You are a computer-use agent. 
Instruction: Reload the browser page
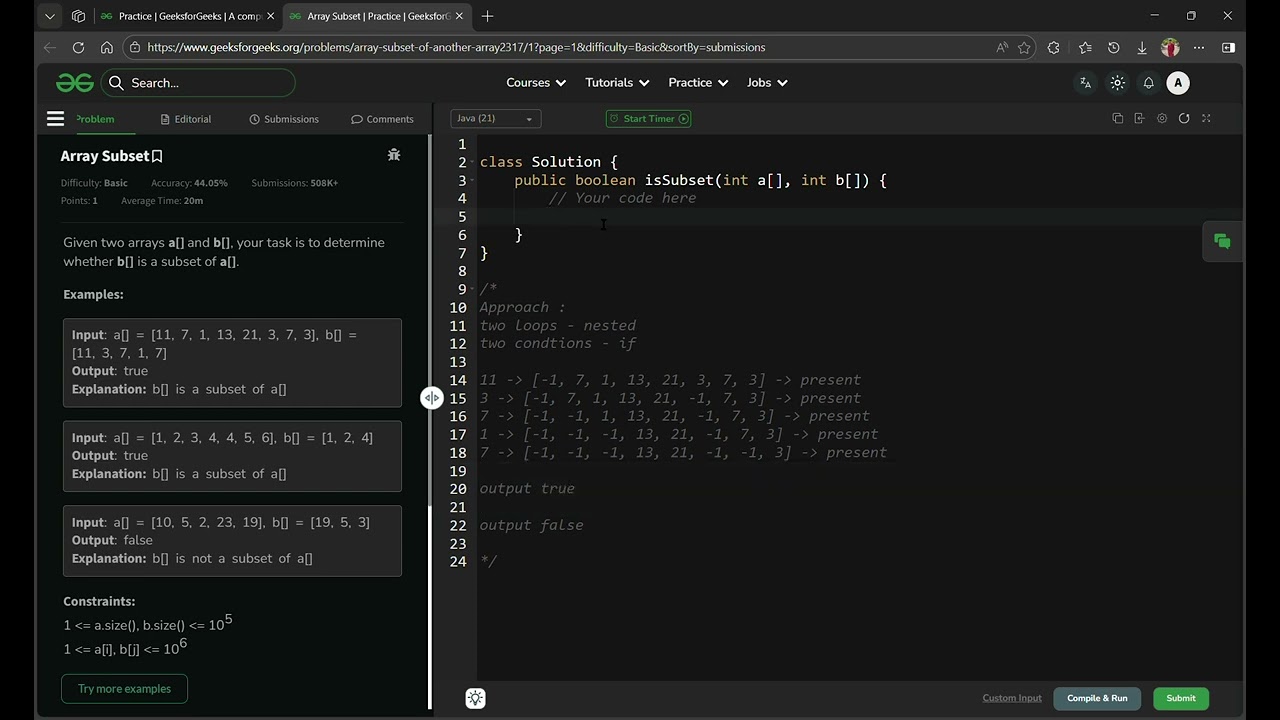pyautogui.click(x=78, y=47)
